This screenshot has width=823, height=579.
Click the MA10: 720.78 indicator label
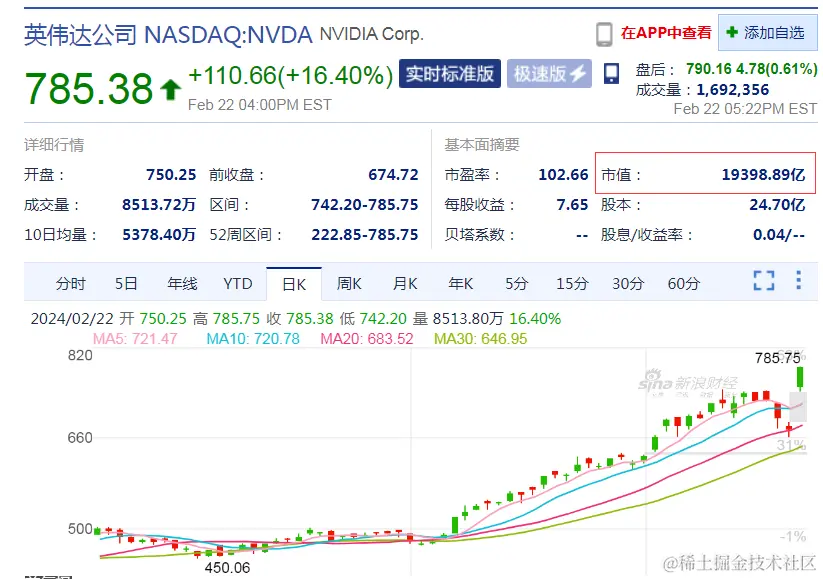[253, 339]
